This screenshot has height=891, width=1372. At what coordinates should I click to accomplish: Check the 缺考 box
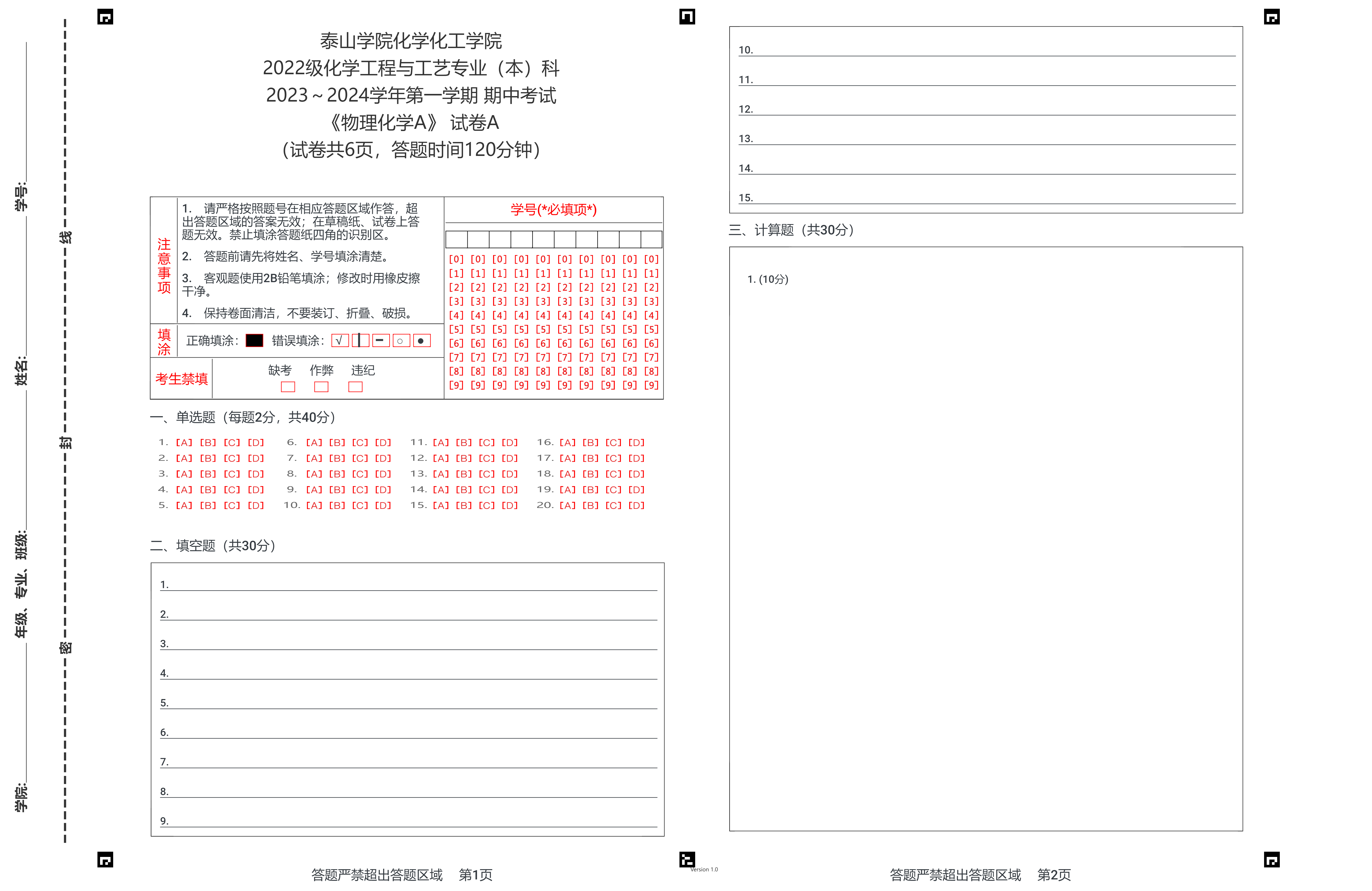(x=288, y=387)
